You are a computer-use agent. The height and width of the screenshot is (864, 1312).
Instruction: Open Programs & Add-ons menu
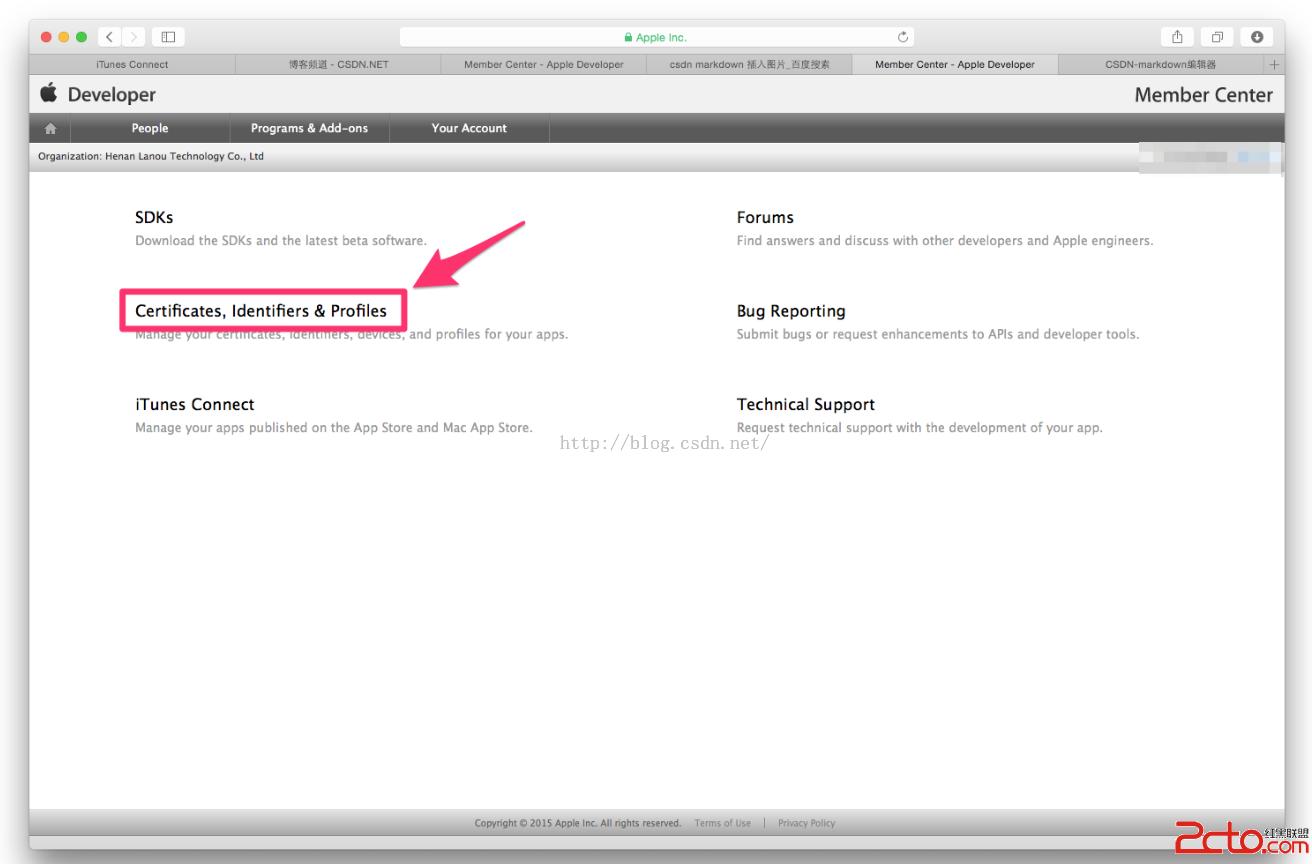(x=309, y=128)
